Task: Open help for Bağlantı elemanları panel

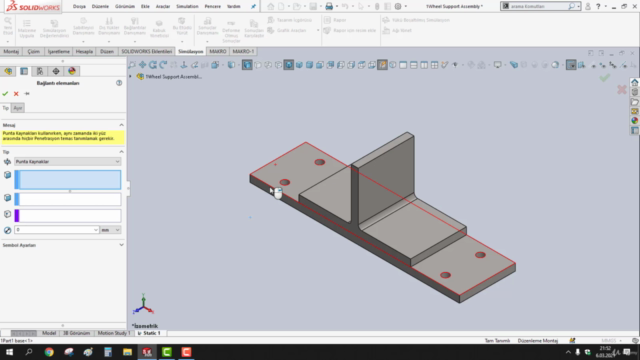Action: point(119,83)
